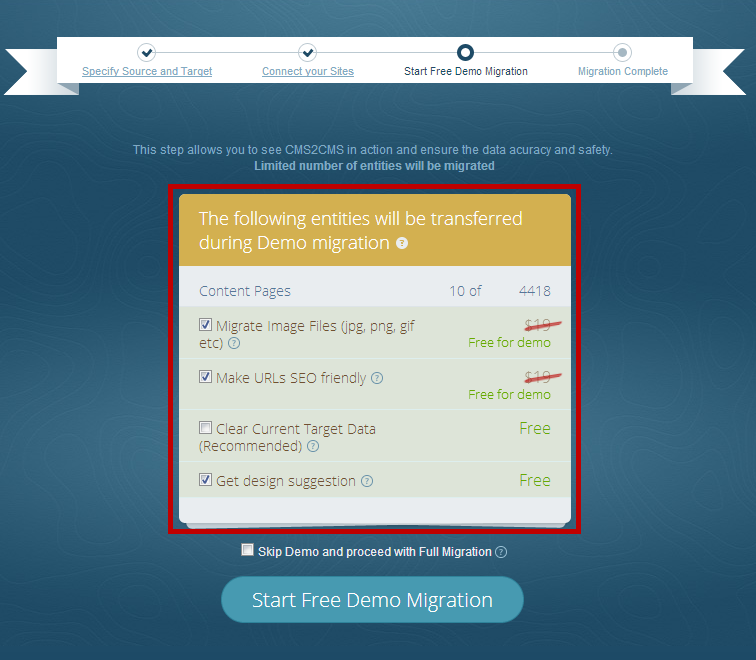Click '10 of' pages count text
This screenshot has height=660, width=756.
[465, 291]
